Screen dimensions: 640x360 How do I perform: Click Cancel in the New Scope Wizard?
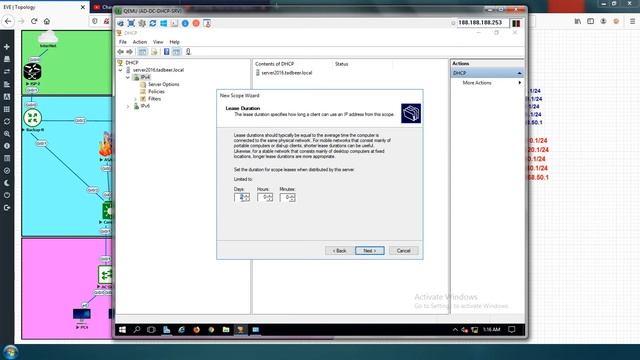point(404,251)
